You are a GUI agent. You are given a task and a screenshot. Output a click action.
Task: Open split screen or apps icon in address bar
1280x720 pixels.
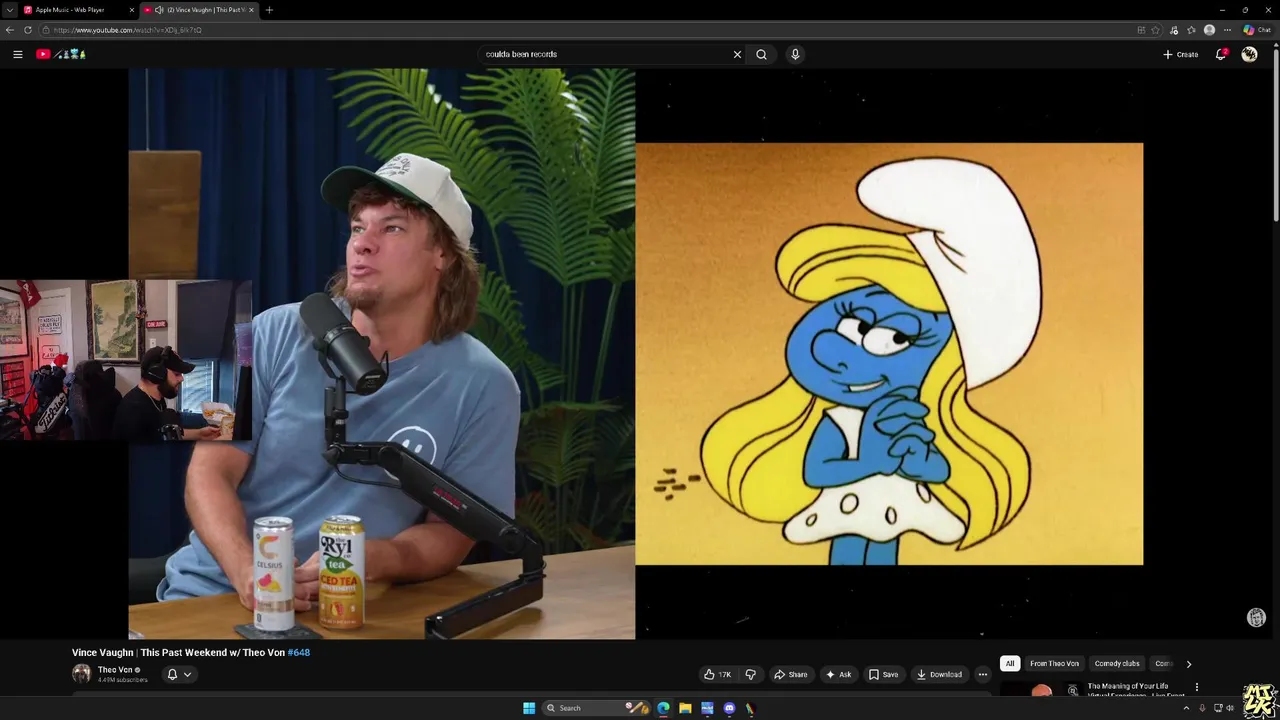[1141, 30]
